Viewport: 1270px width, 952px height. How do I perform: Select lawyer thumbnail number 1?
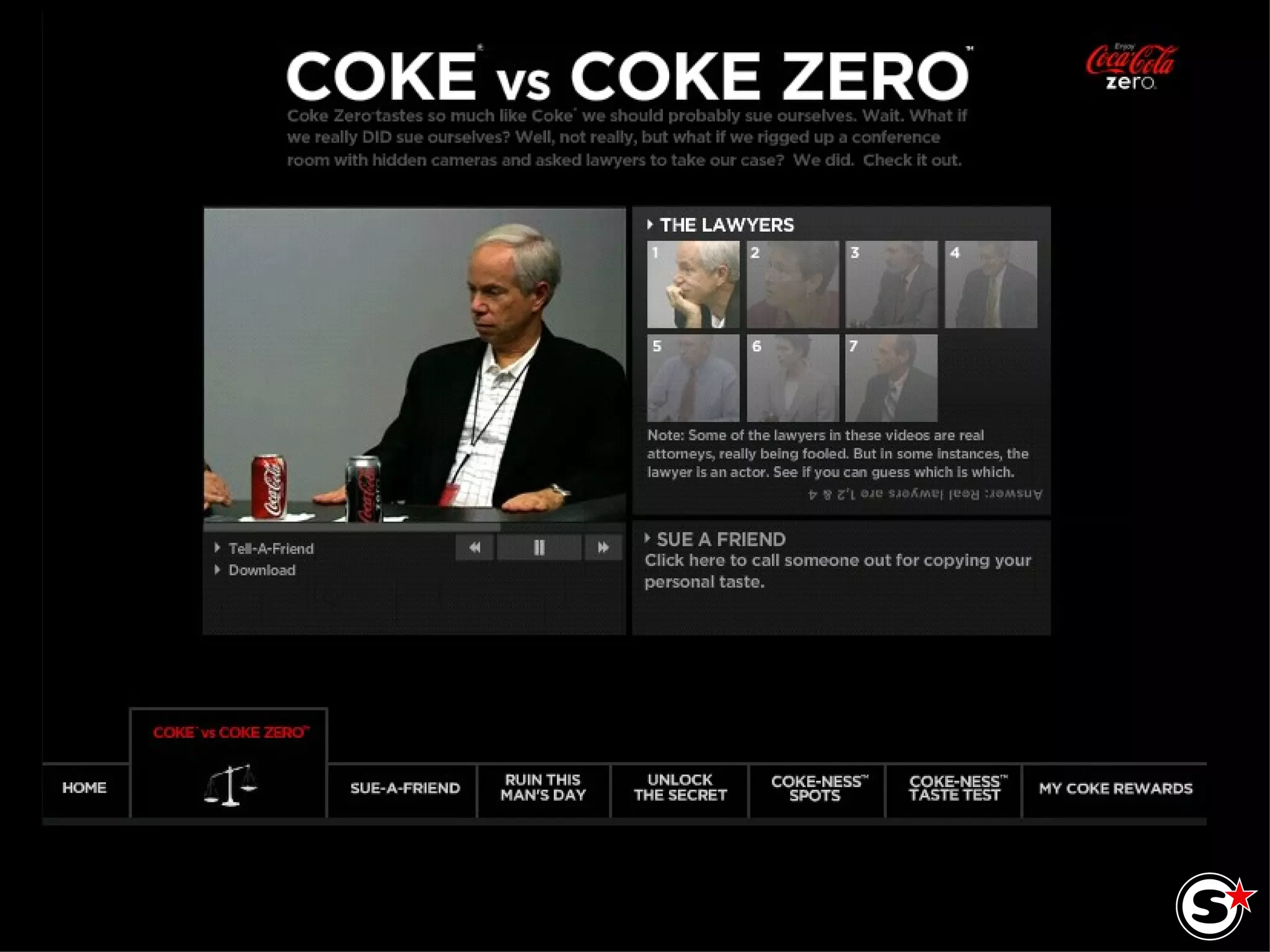tap(693, 284)
